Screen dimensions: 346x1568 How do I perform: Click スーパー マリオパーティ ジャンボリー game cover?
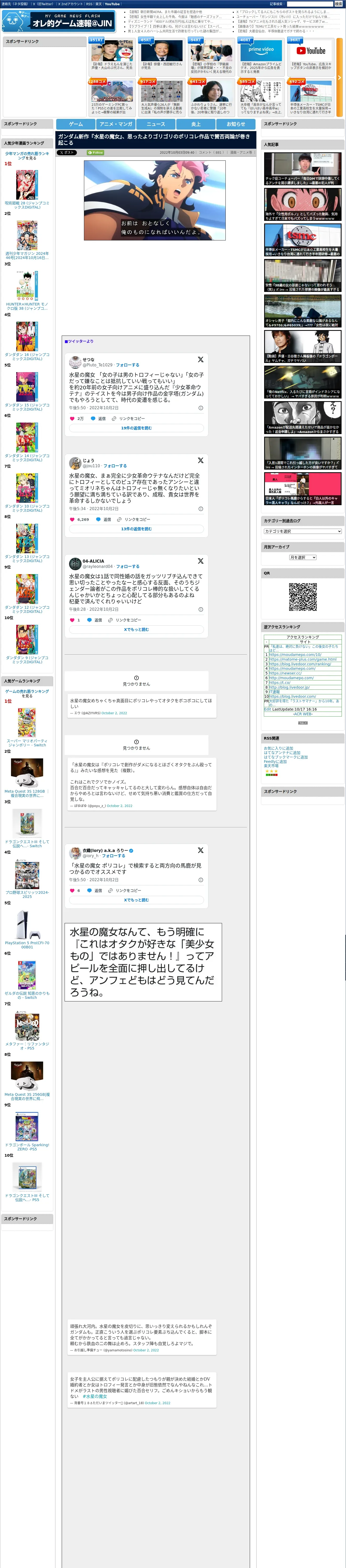(27, 723)
